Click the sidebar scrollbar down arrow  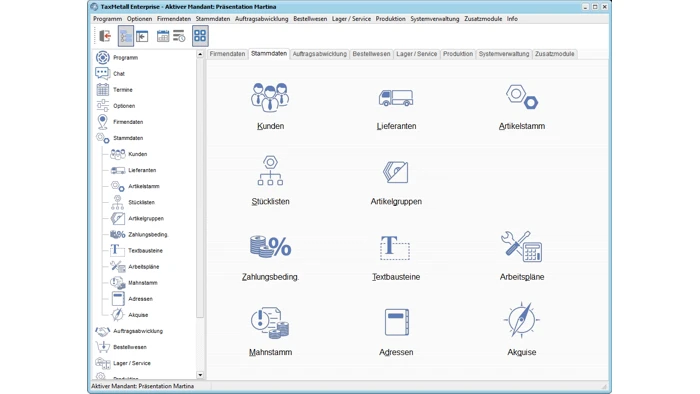point(200,375)
